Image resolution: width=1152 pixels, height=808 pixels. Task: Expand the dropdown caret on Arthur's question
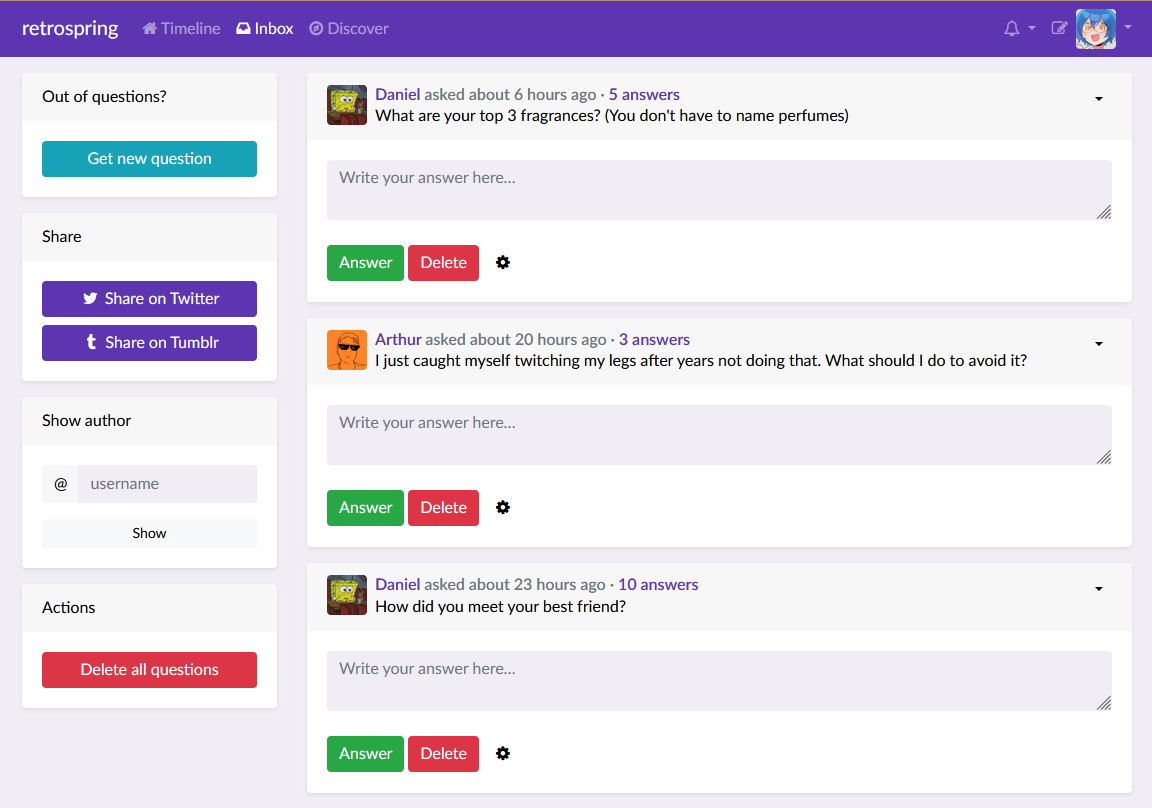tap(1098, 344)
